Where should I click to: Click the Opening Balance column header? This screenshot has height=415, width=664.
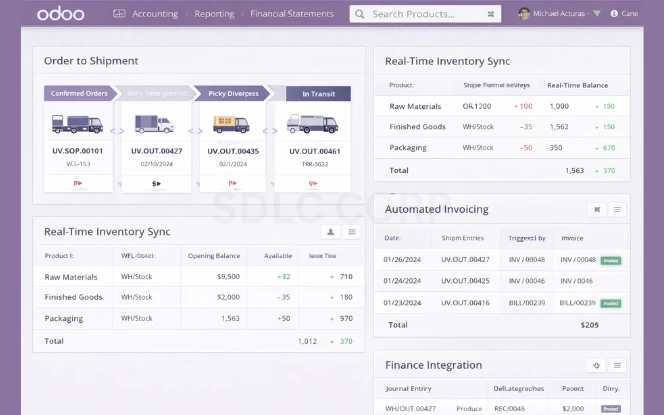(214, 256)
